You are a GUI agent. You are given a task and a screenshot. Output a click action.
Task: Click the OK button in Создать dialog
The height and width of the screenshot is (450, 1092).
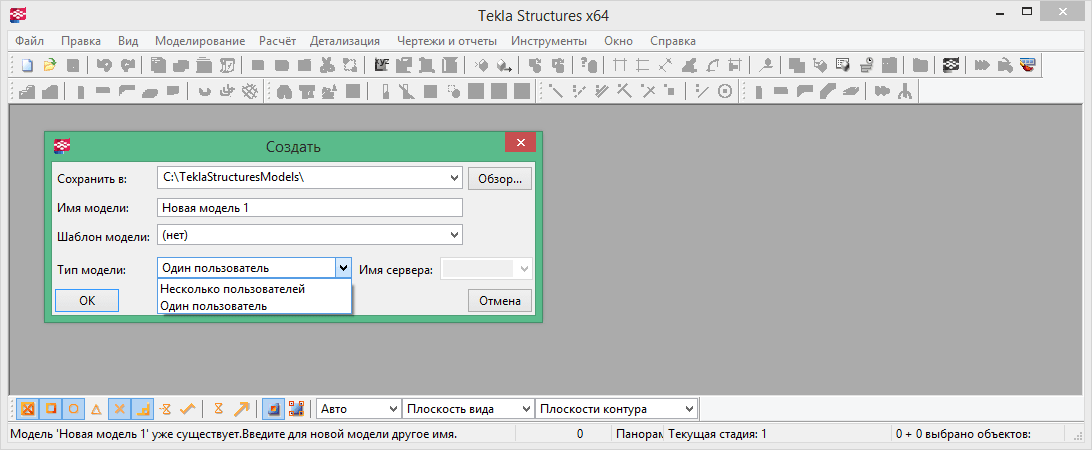87,300
